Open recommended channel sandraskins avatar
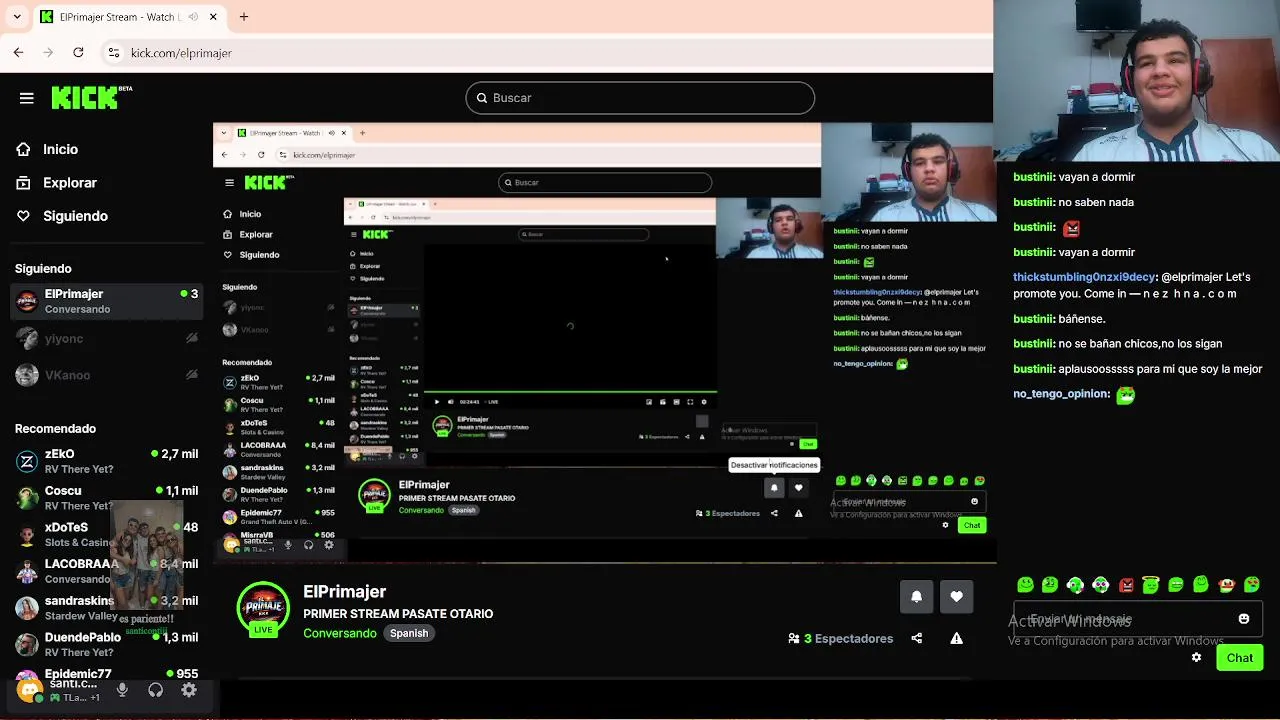This screenshot has height=720, width=1280. point(27,608)
